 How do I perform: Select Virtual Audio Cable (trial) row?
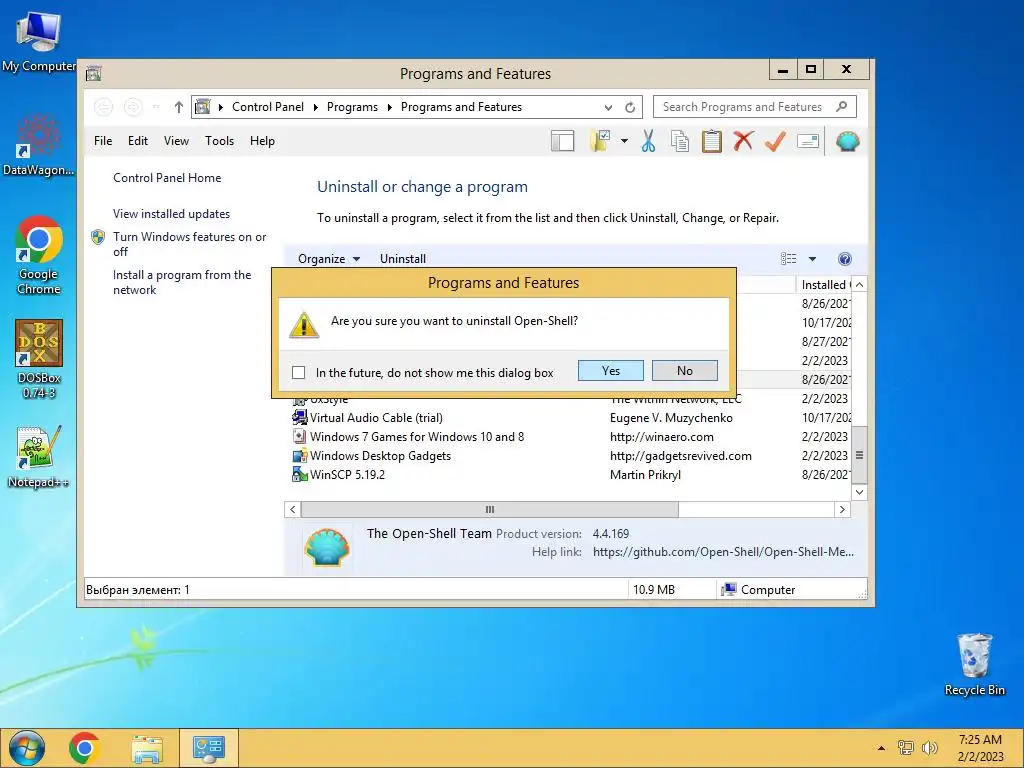pos(567,417)
